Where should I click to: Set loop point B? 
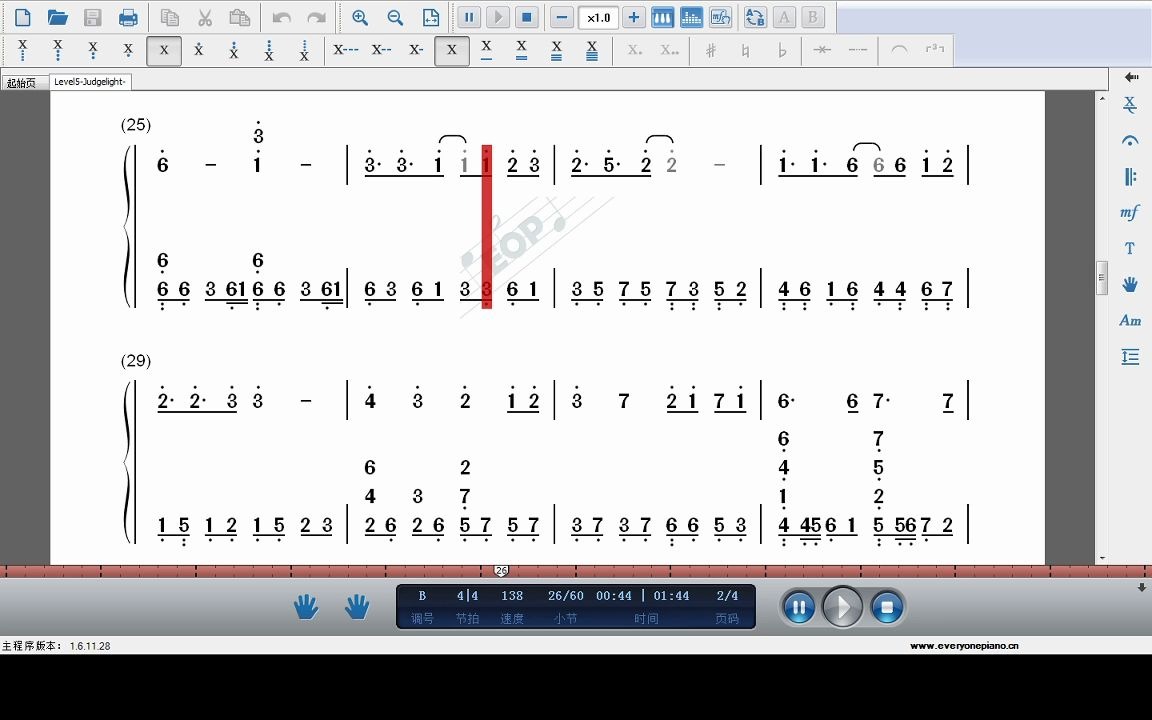click(813, 17)
